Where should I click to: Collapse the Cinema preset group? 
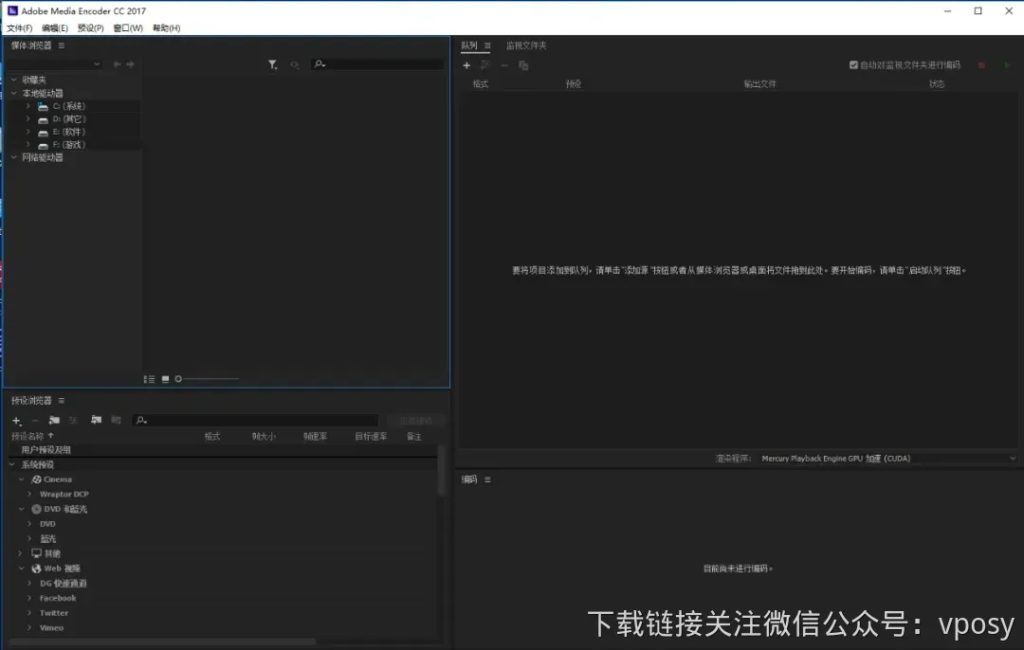(x=21, y=479)
